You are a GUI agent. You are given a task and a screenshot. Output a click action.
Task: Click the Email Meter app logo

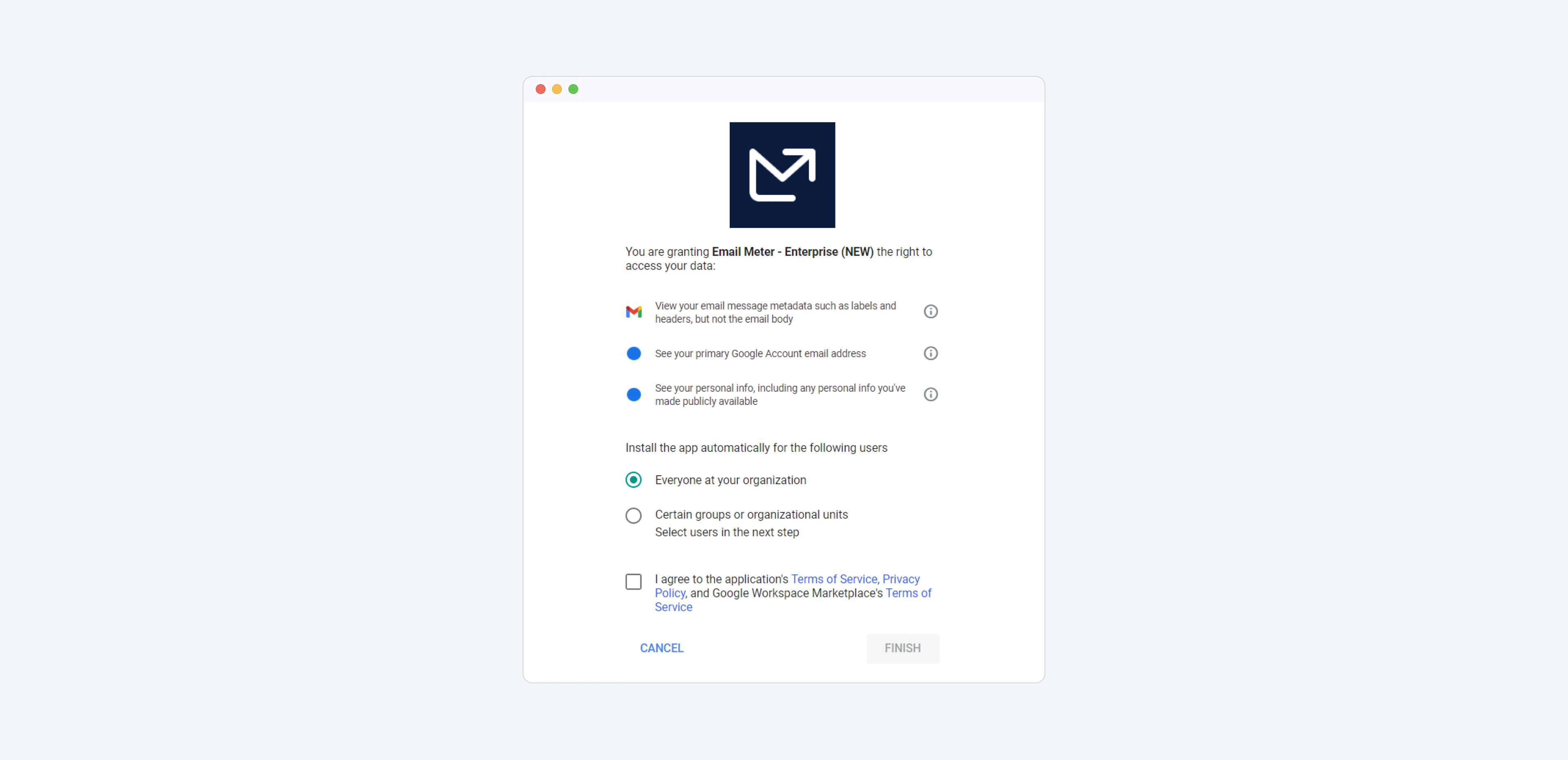click(x=782, y=175)
